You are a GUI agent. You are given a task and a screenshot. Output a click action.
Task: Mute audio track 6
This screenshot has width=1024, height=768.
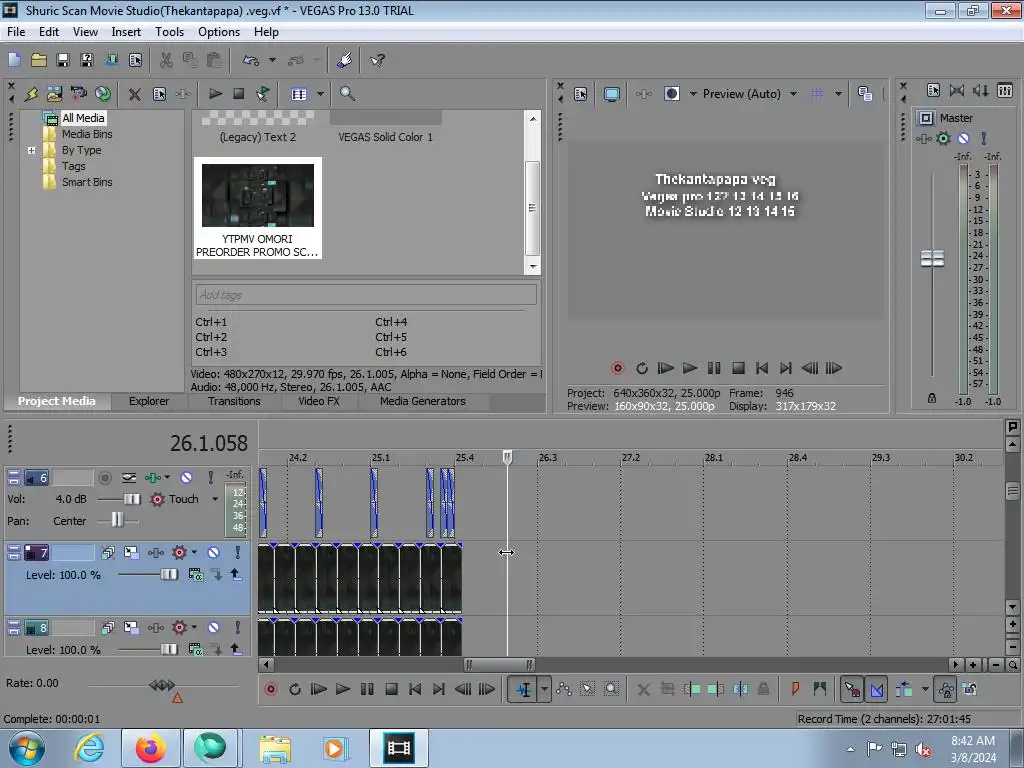click(186, 478)
